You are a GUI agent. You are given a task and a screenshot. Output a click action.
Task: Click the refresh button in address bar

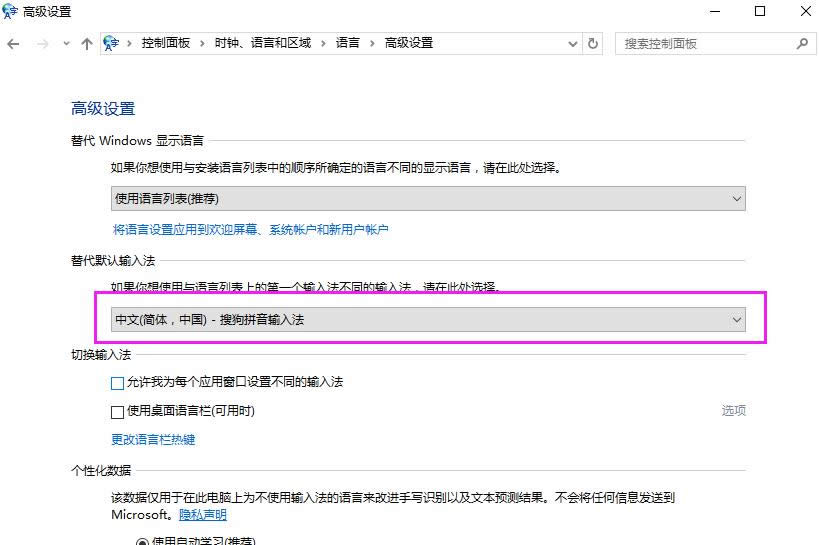click(593, 44)
